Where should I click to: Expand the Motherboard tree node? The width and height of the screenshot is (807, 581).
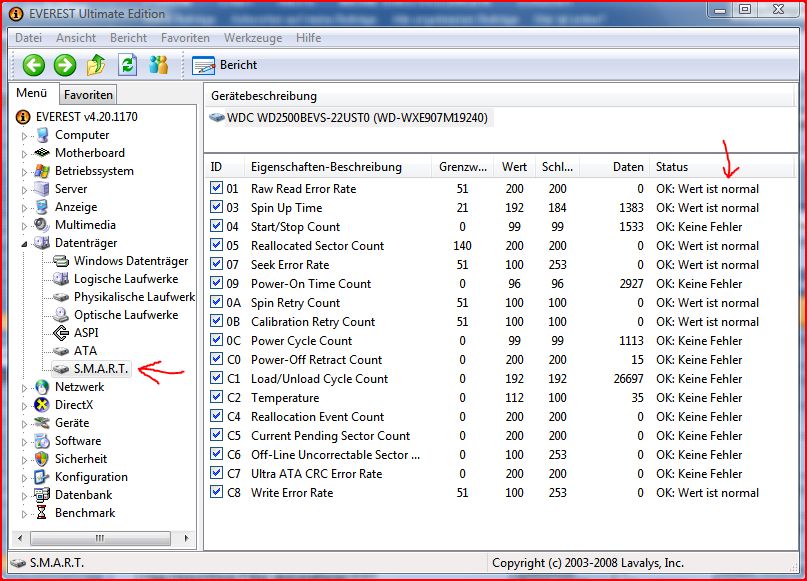coord(24,154)
